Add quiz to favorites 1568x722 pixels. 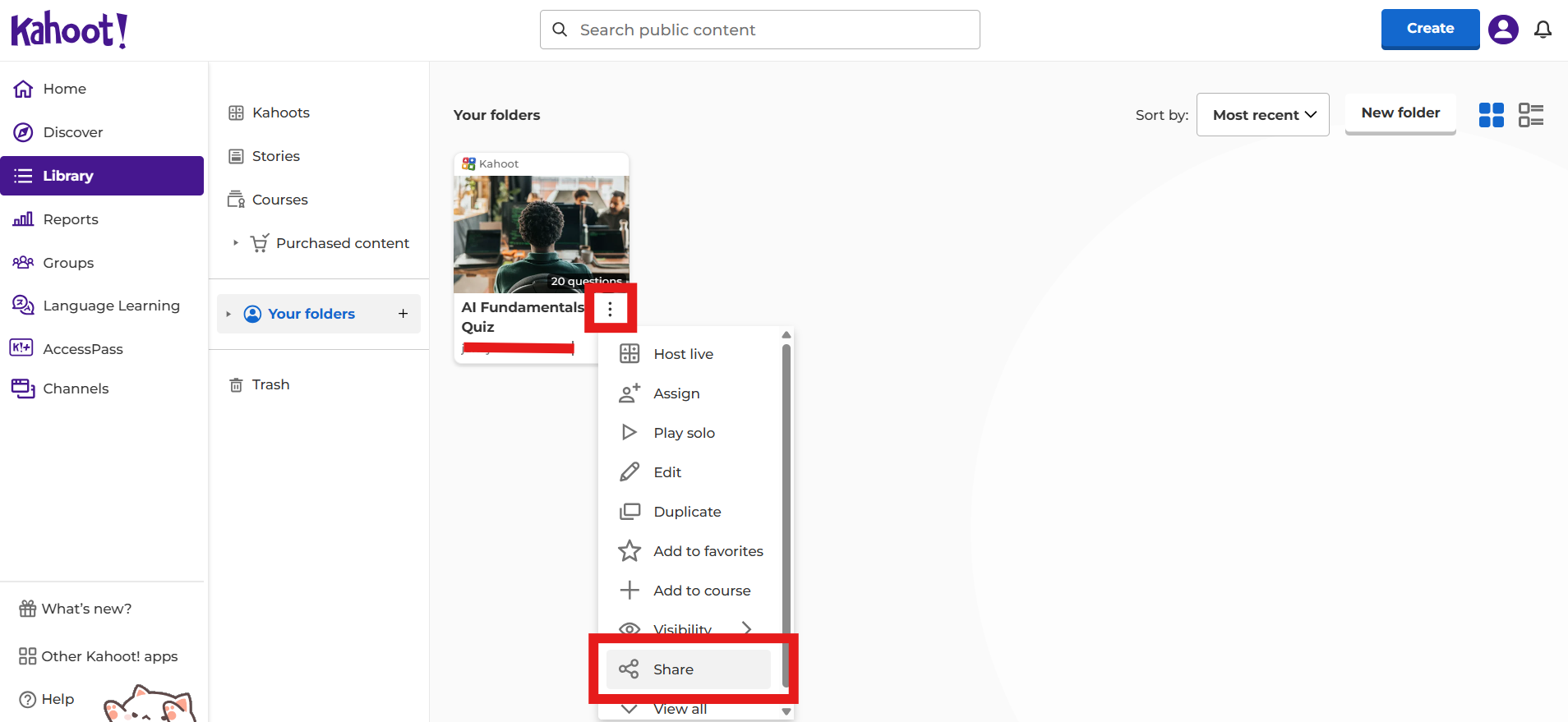[x=708, y=551]
